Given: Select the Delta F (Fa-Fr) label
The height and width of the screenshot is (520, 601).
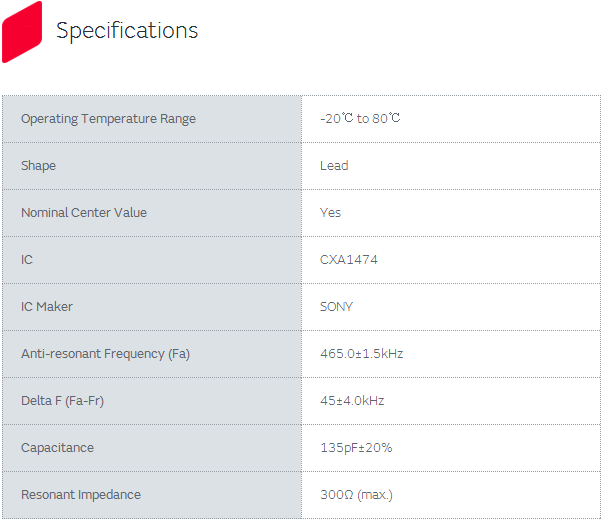Looking at the screenshot, I should [x=62, y=401].
